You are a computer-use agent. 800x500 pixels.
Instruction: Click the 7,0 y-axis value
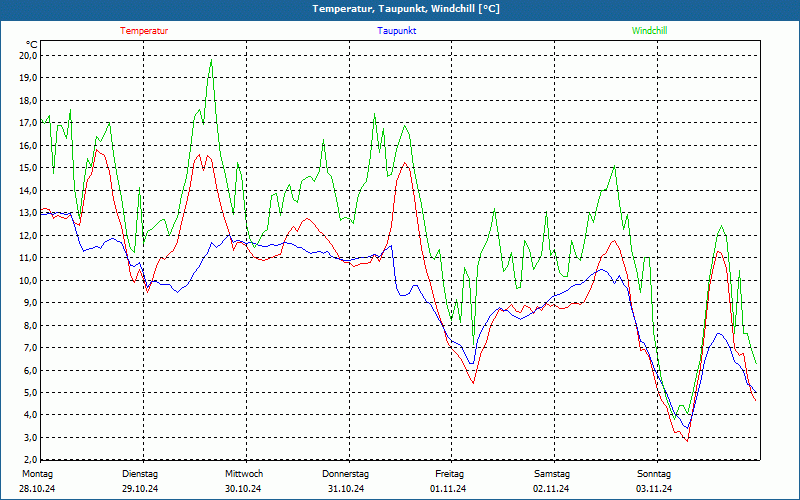click(31, 347)
